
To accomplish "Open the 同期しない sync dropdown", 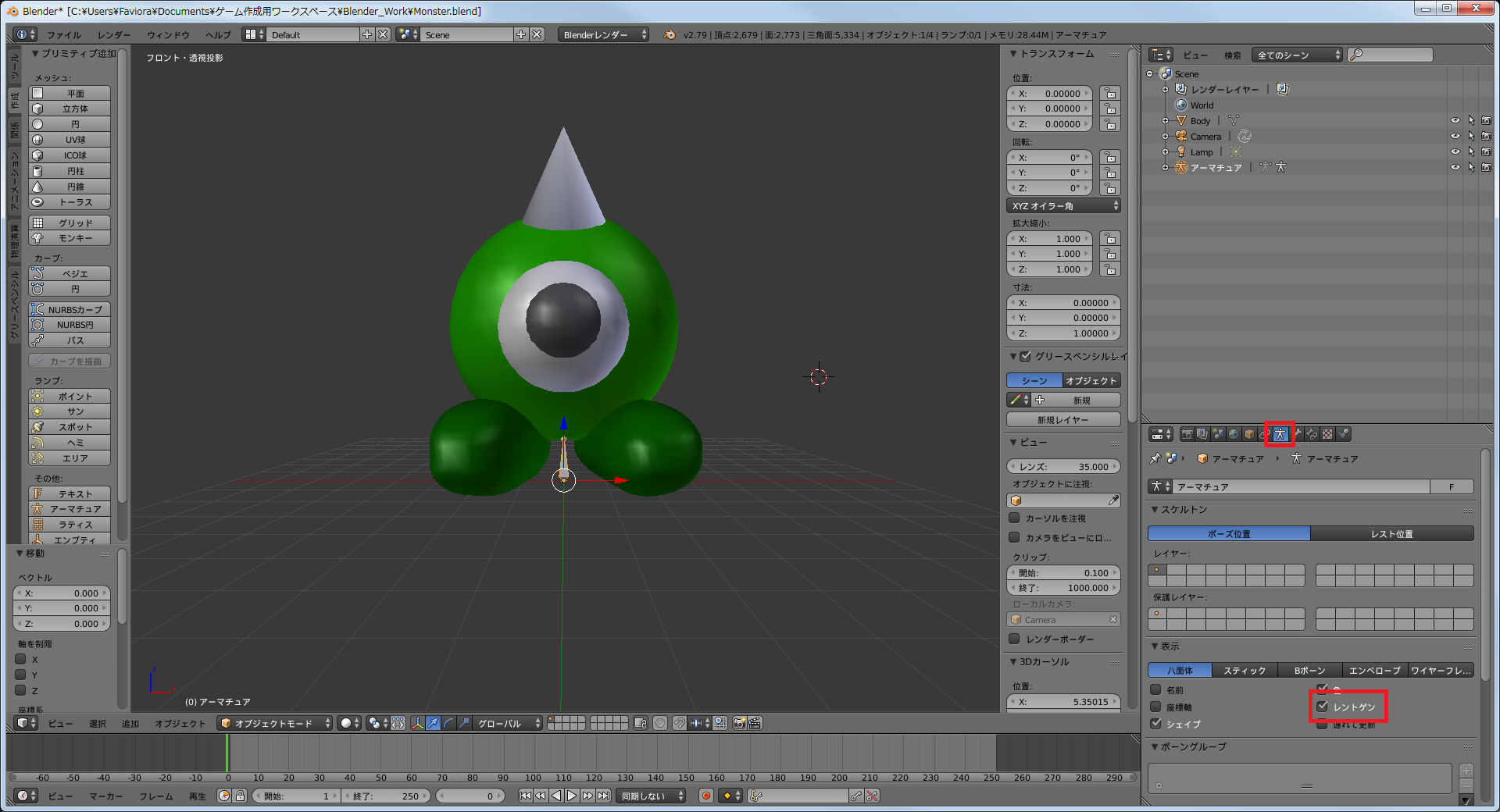I will (x=652, y=796).
